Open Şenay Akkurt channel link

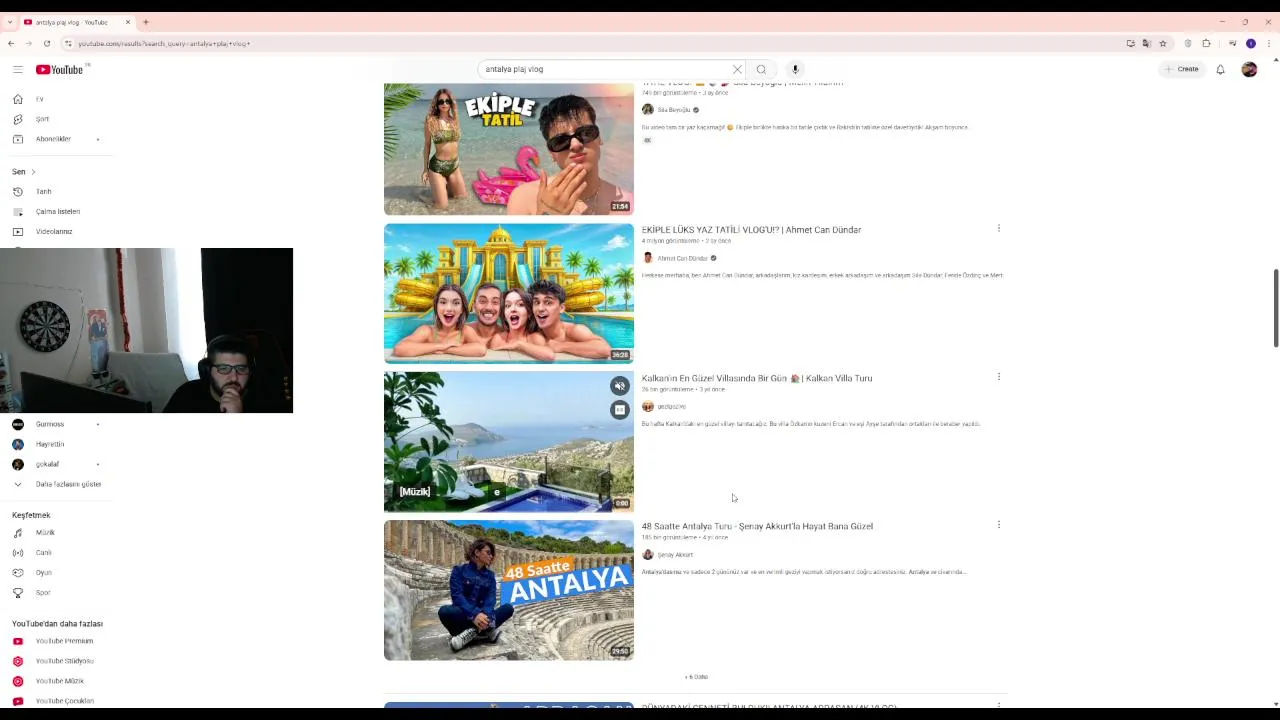coord(675,554)
